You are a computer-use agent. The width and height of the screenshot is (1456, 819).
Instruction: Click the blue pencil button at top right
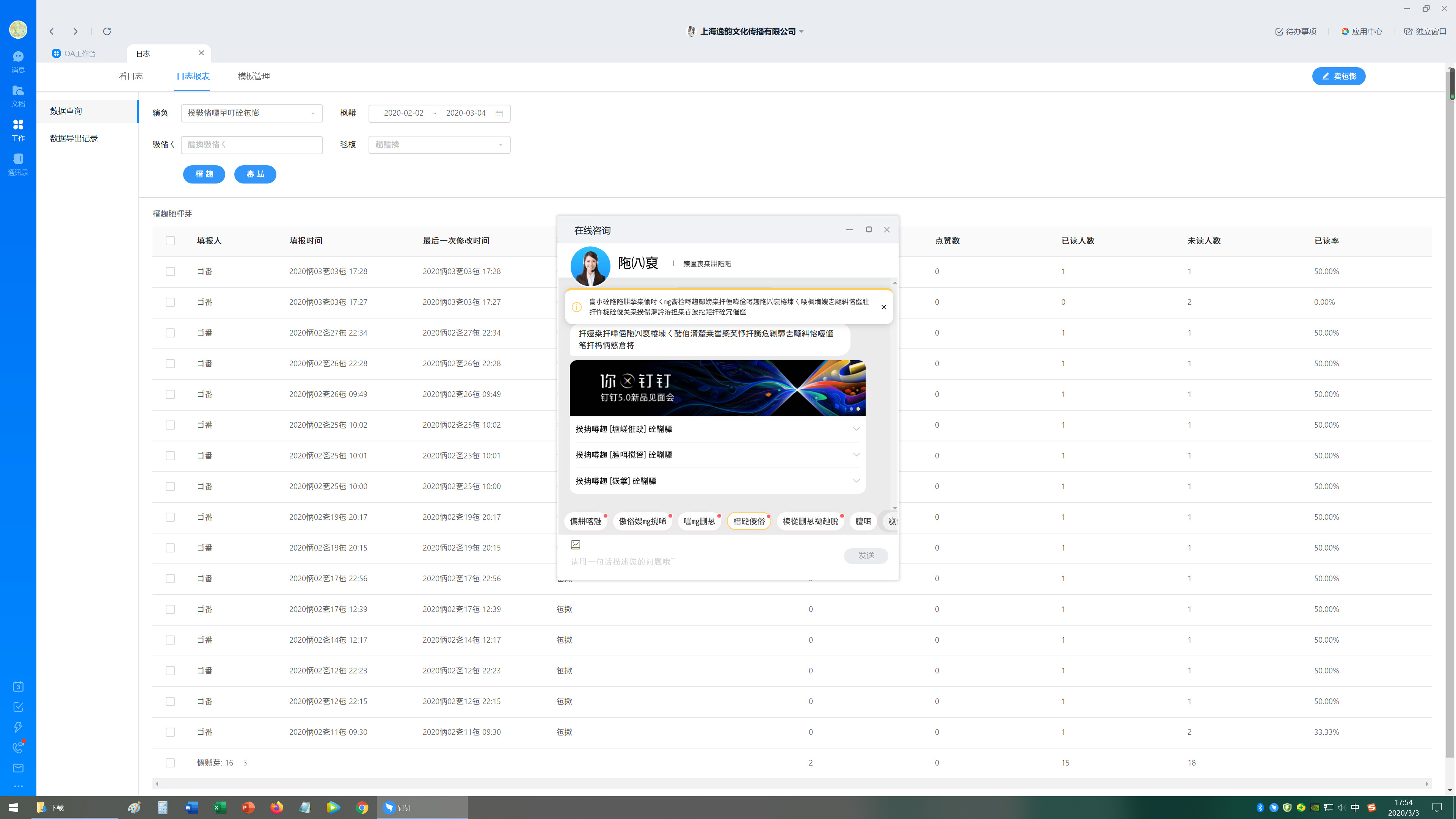point(1338,76)
